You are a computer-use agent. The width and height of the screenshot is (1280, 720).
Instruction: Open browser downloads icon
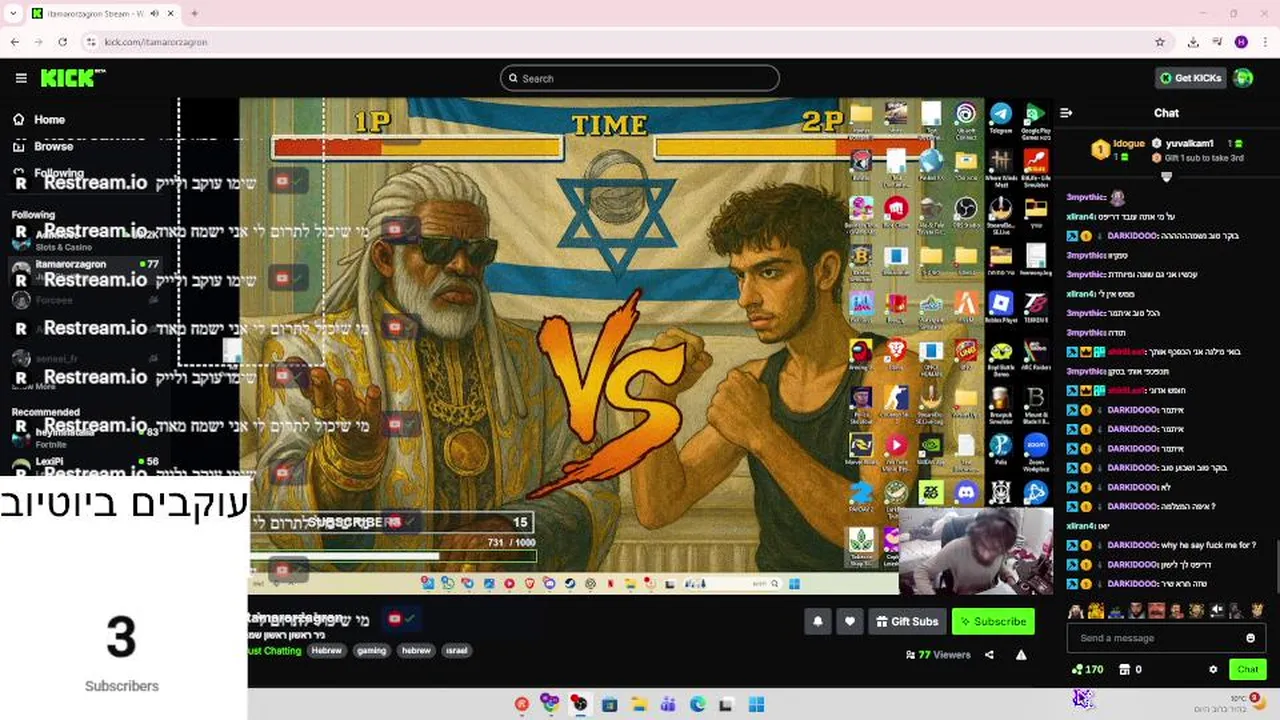point(1193,42)
